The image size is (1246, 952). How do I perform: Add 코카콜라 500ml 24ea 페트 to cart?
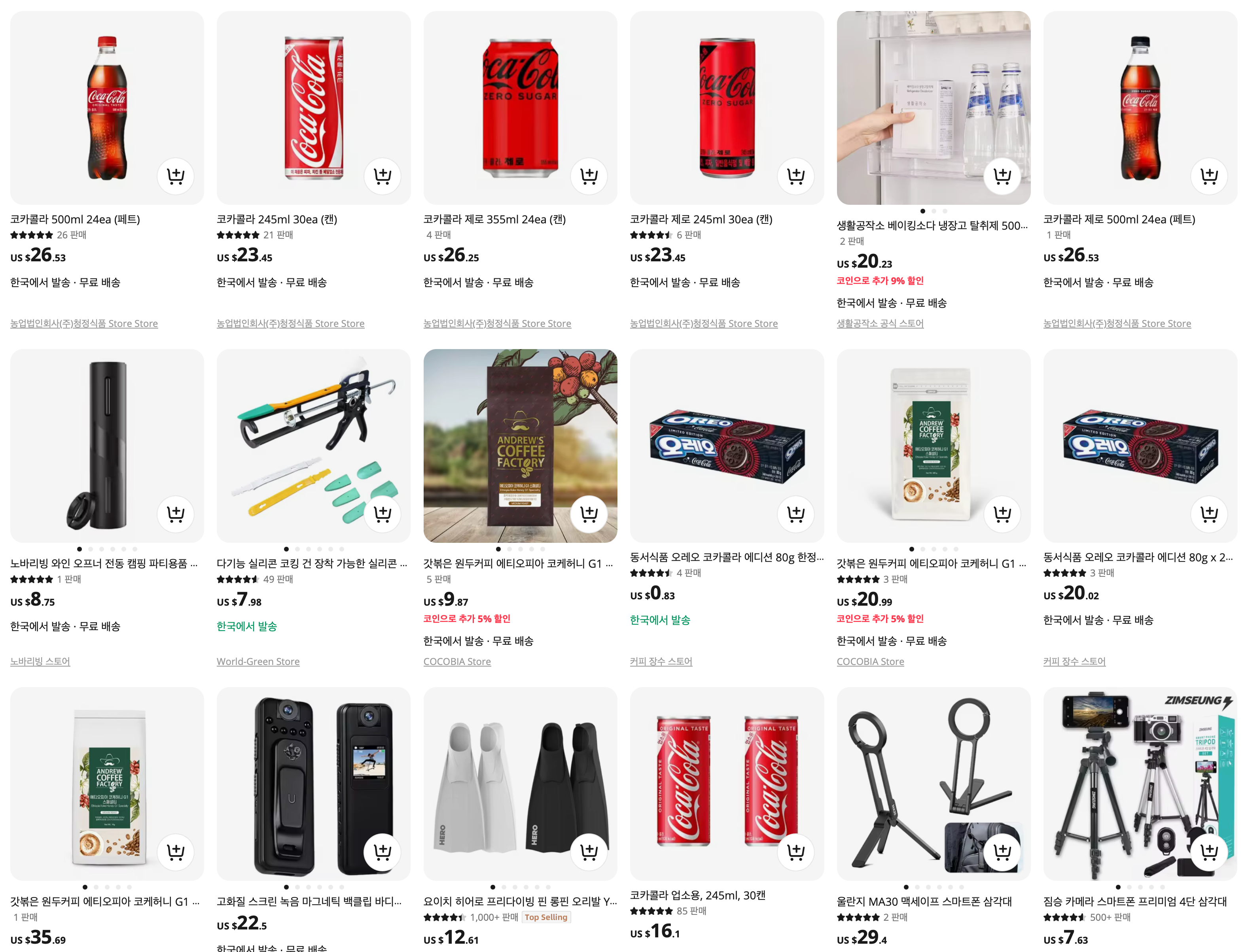(x=175, y=176)
